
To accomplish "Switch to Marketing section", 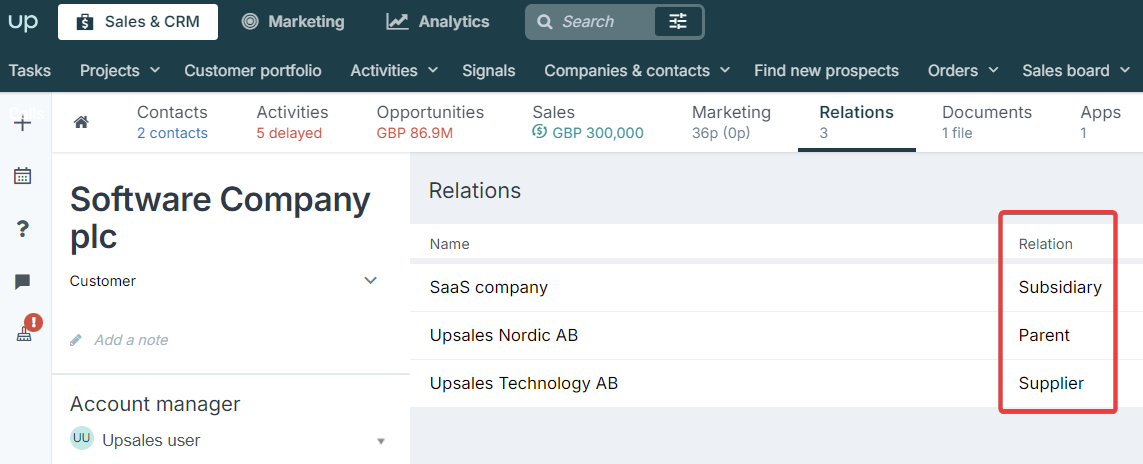I will 293,22.
